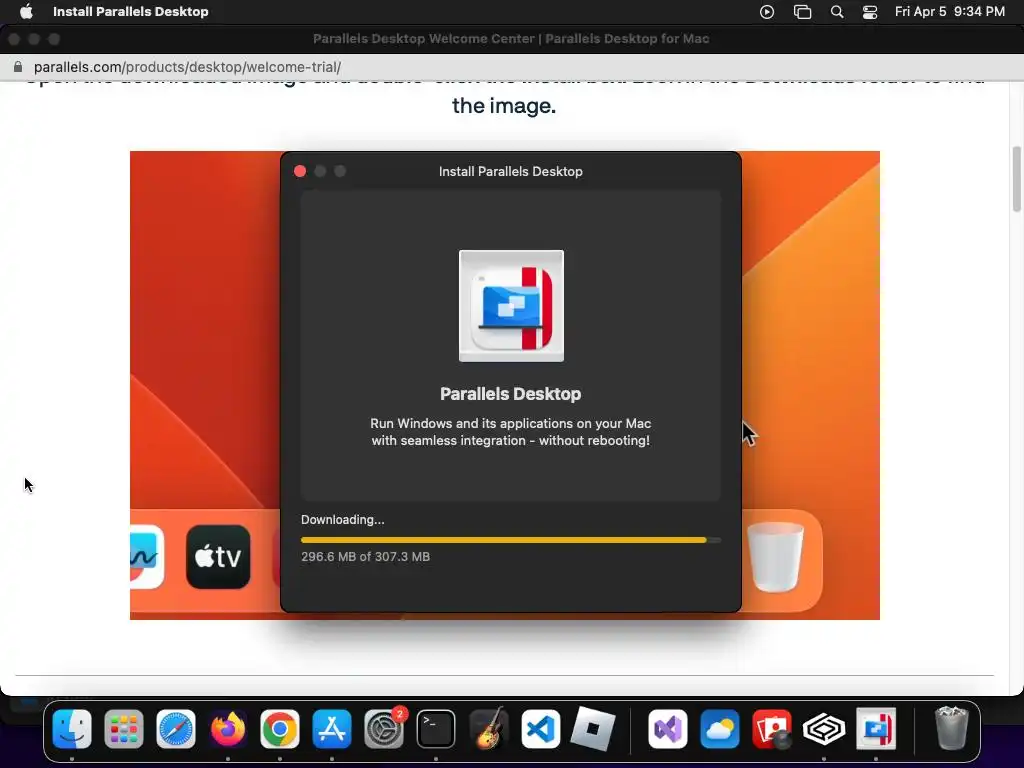Click the yellow download progress bar
This screenshot has height=768, width=1024.
pos(511,540)
